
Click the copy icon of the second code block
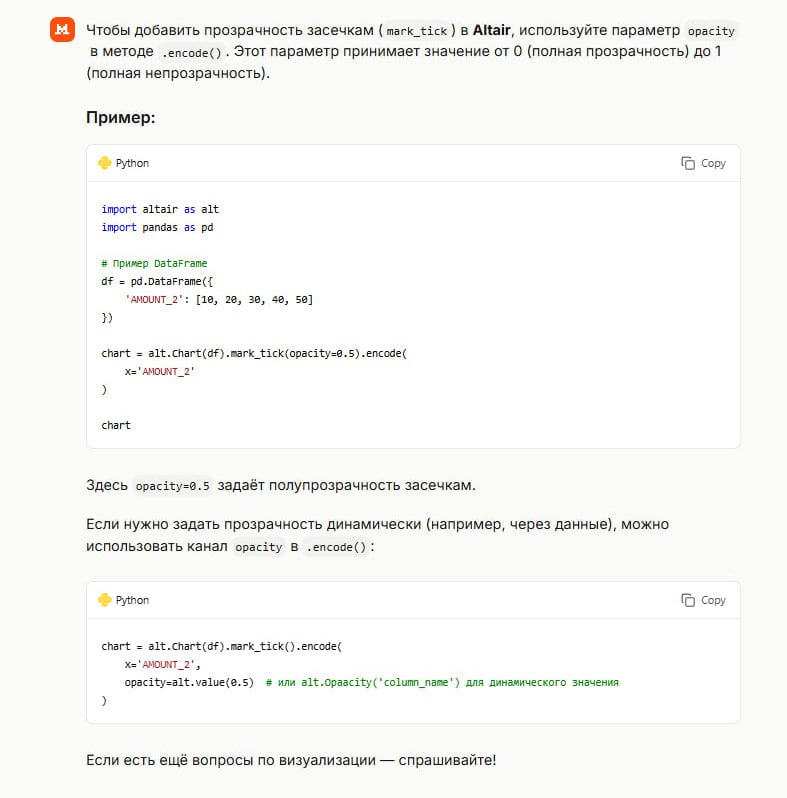688,600
